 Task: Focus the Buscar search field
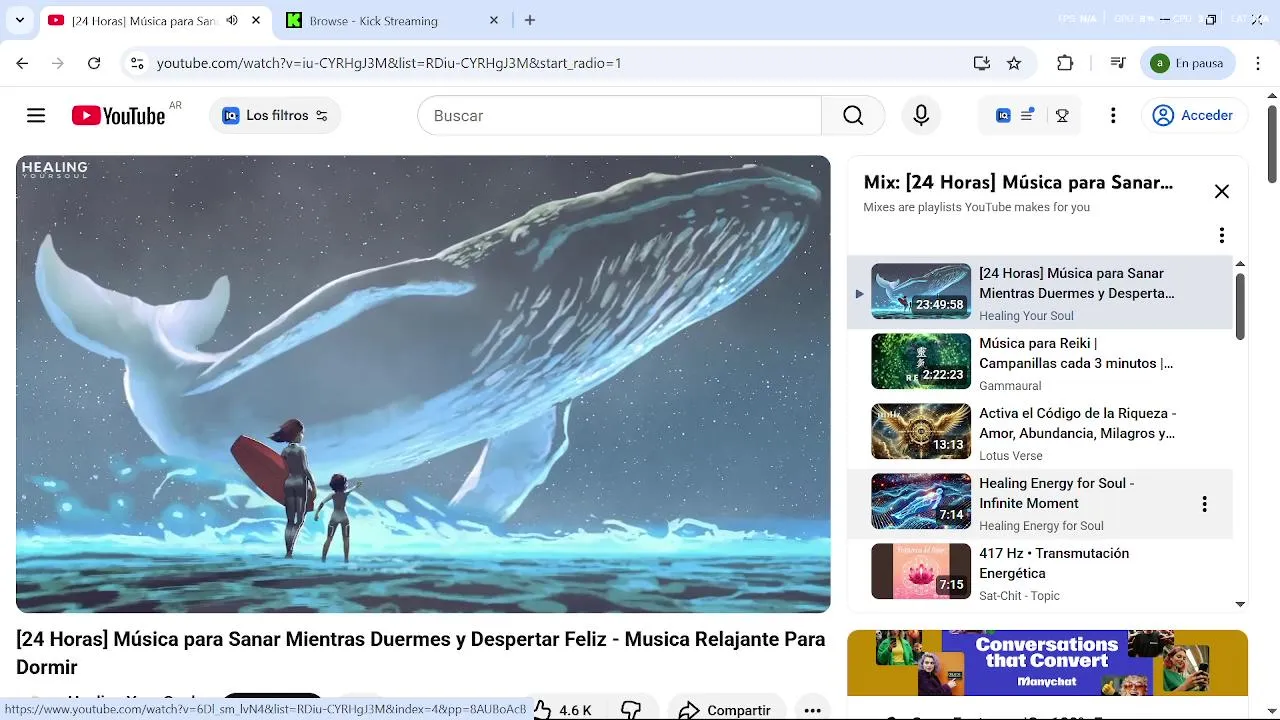(619, 116)
